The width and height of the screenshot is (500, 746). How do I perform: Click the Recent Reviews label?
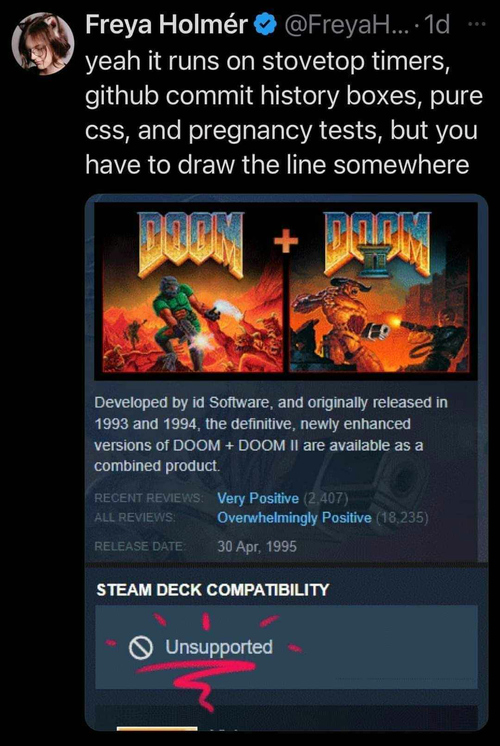tap(148, 498)
